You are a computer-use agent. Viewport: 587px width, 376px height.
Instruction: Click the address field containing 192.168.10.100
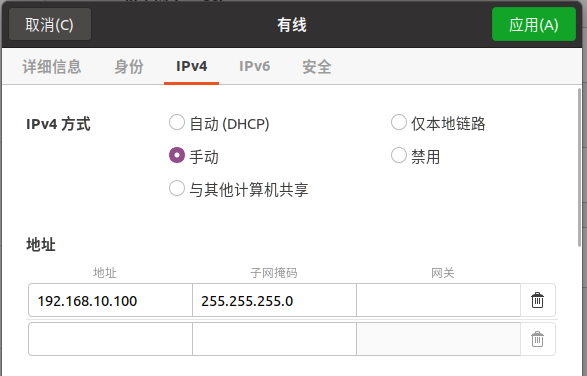(110, 300)
